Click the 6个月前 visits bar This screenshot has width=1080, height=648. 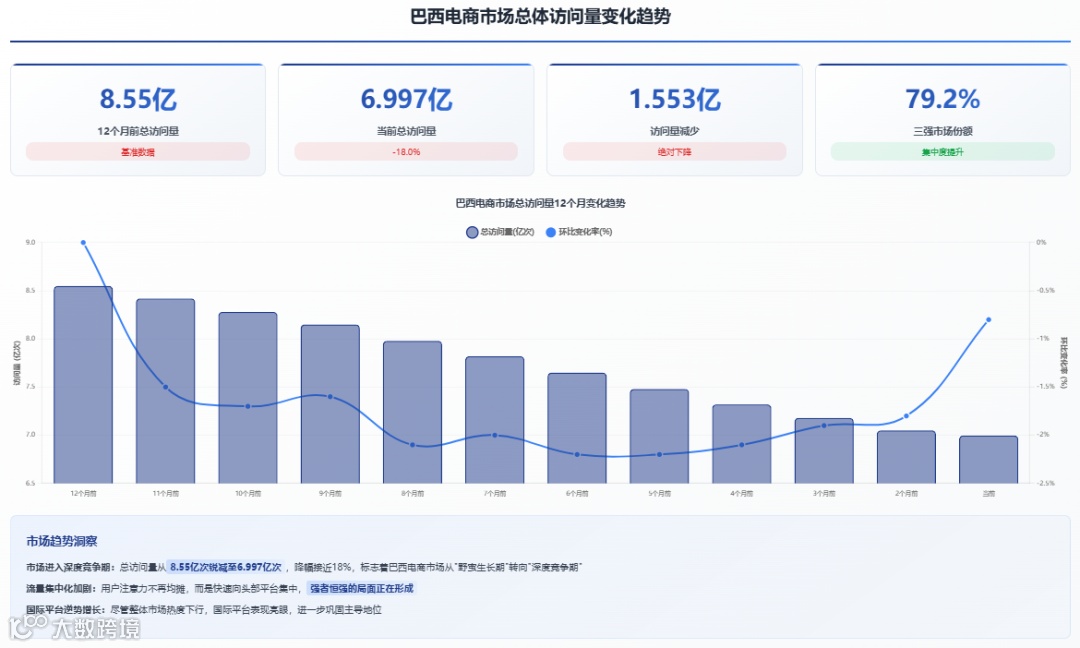click(x=577, y=428)
